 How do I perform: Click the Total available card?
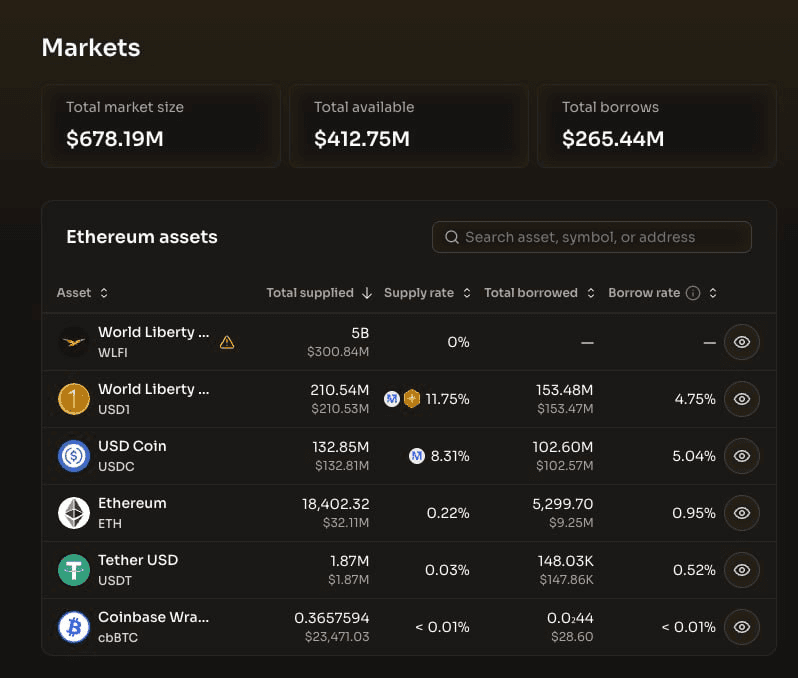tap(409, 126)
